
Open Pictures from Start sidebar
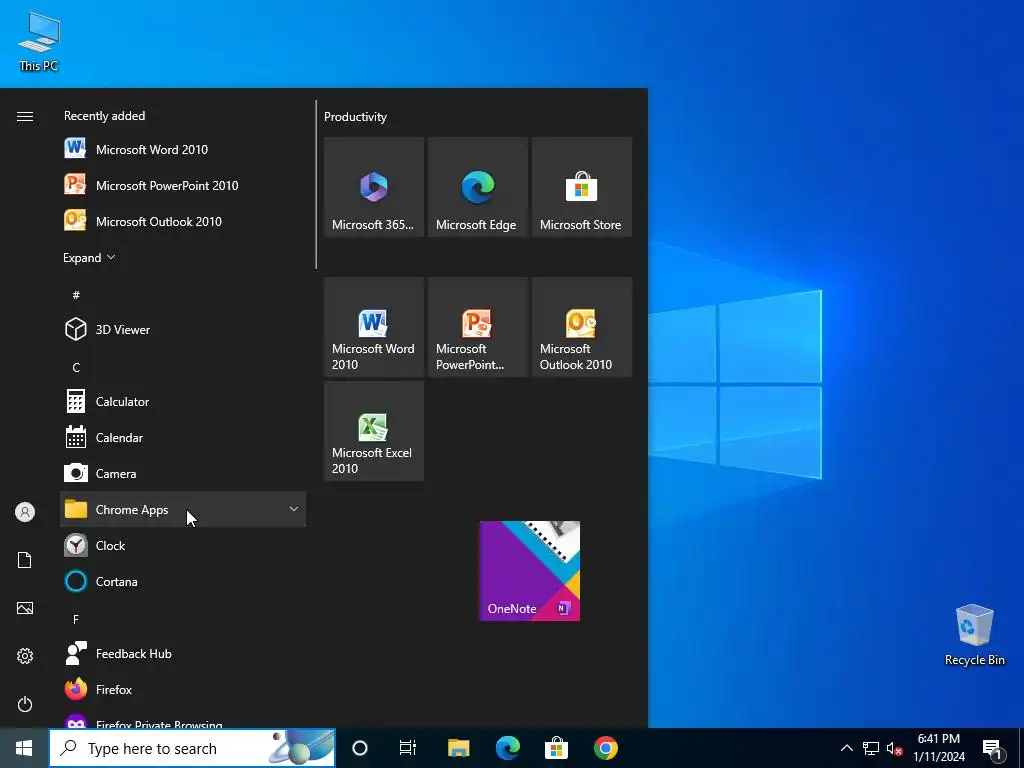[x=25, y=608]
